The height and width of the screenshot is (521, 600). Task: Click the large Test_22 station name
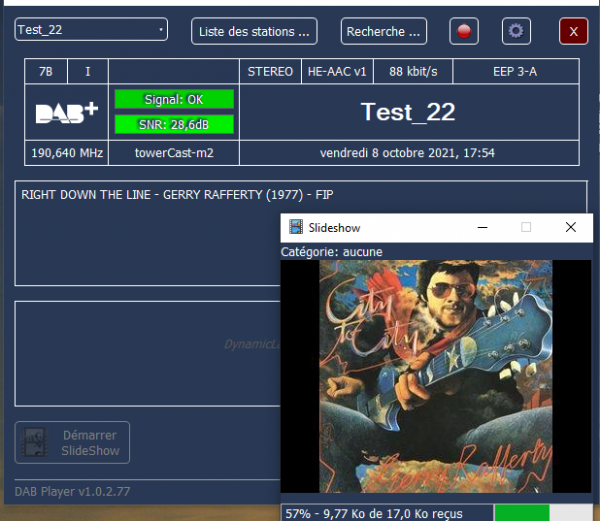408,112
